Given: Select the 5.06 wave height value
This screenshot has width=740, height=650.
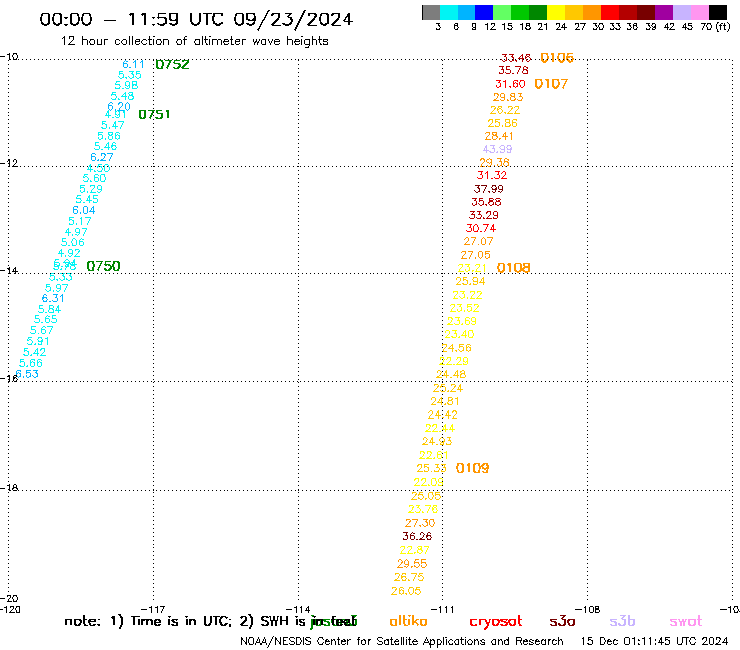Looking at the screenshot, I should [x=73, y=243].
